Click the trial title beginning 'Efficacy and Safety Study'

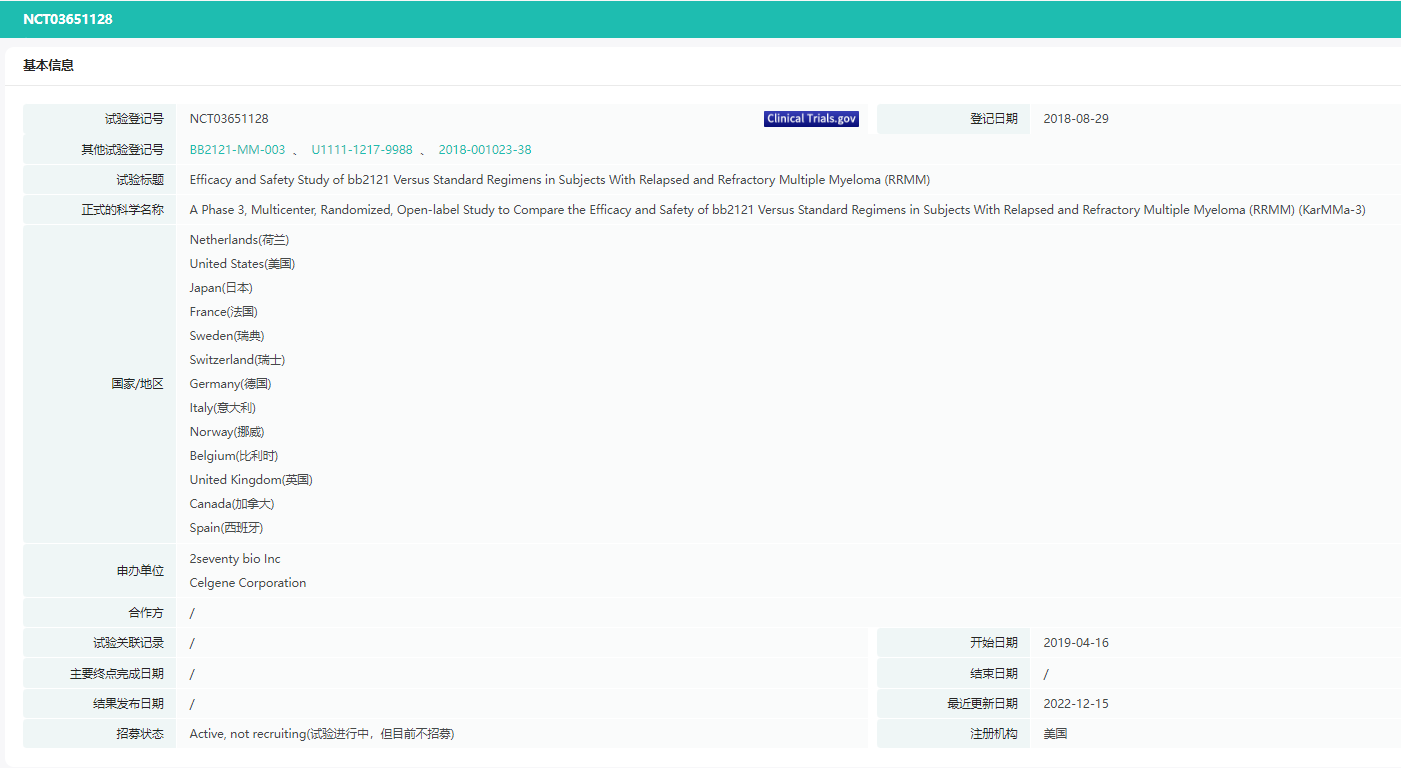pos(560,180)
